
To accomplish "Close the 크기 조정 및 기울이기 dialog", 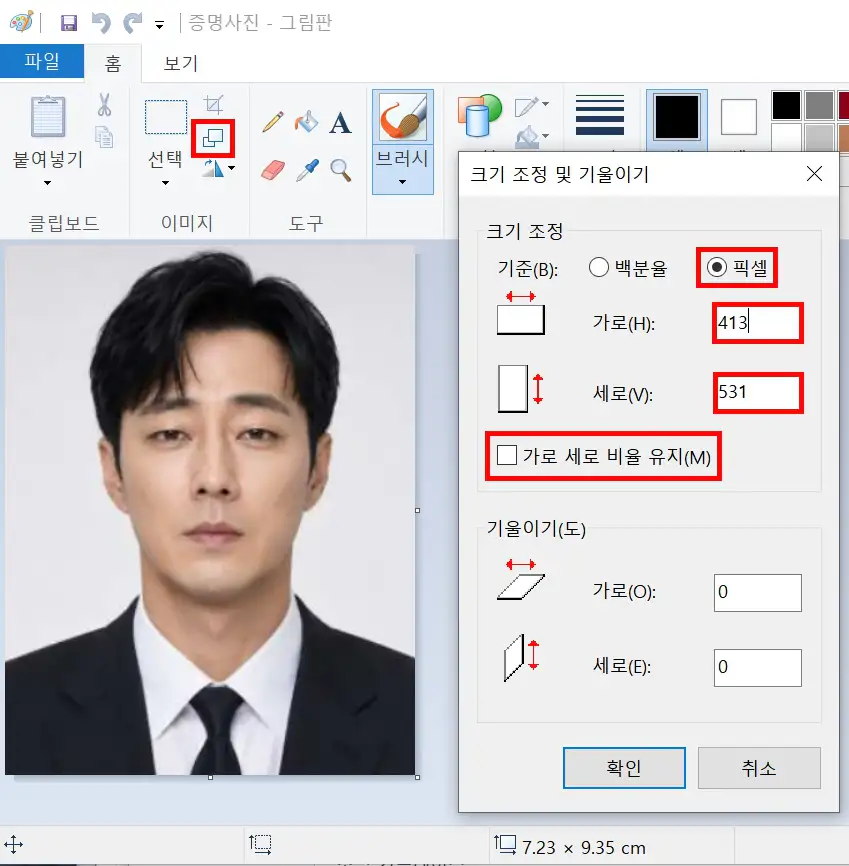I will (x=814, y=174).
